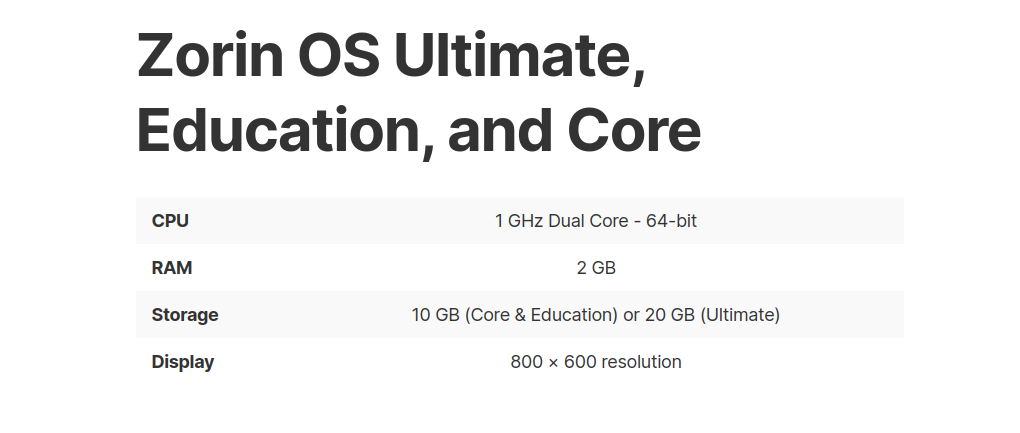Select the Storage row label
Viewport: 1020px width, 433px height.
pyautogui.click(x=185, y=315)
